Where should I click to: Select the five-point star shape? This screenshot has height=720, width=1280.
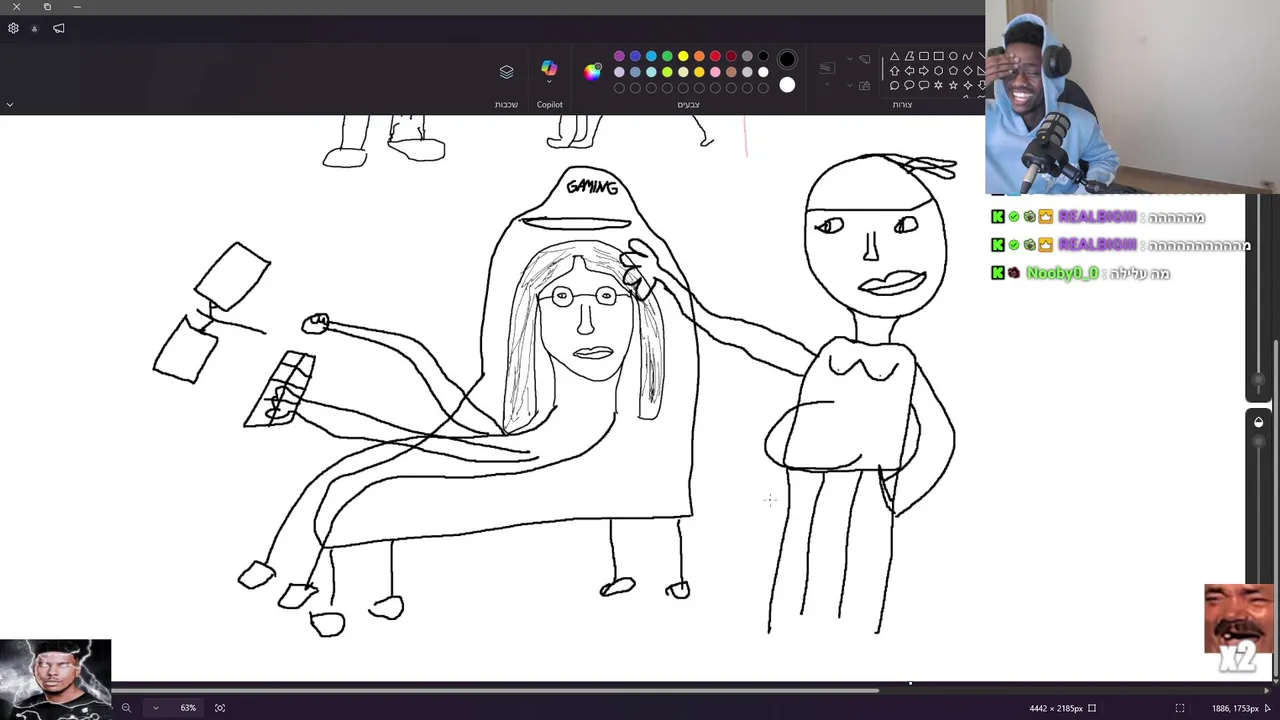pyautogui.click(x=953, y=85)
